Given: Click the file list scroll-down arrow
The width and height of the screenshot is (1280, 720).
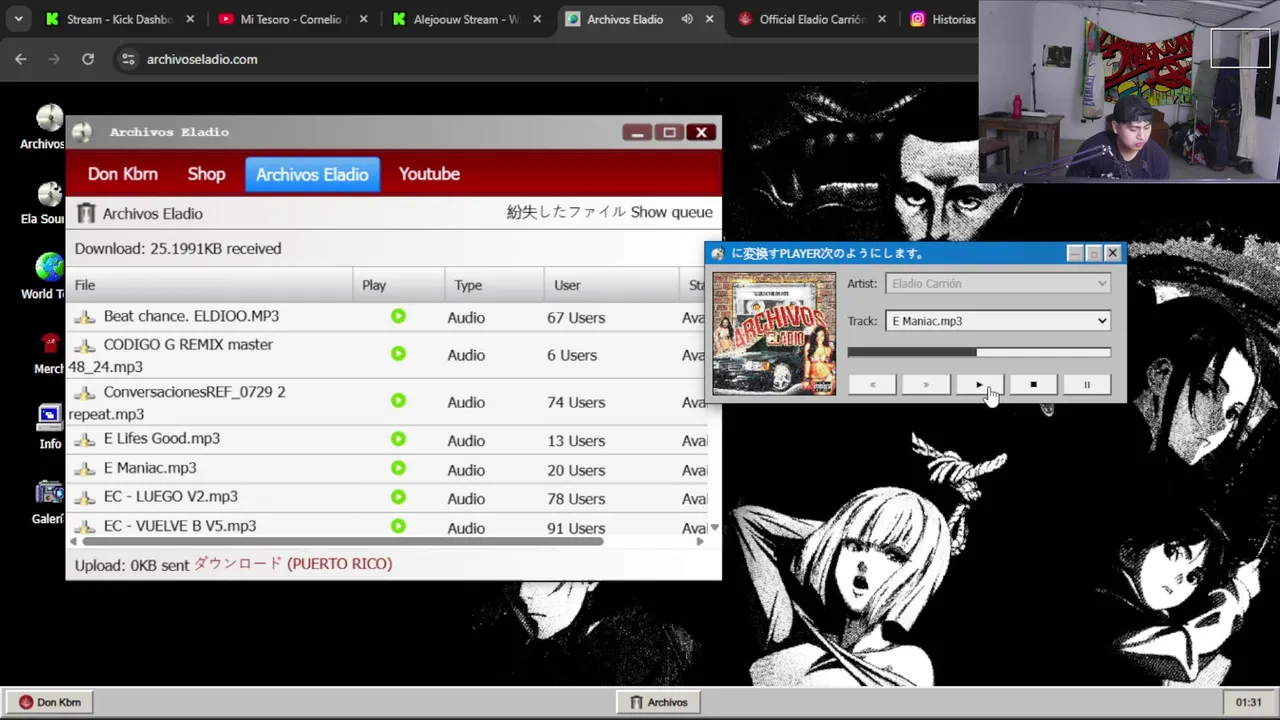Looking at the screenshot, I should tap(714, 527).
